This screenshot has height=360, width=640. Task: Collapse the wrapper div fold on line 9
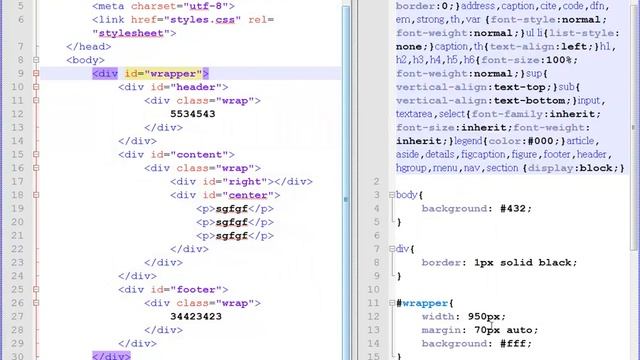coord(36,73)
